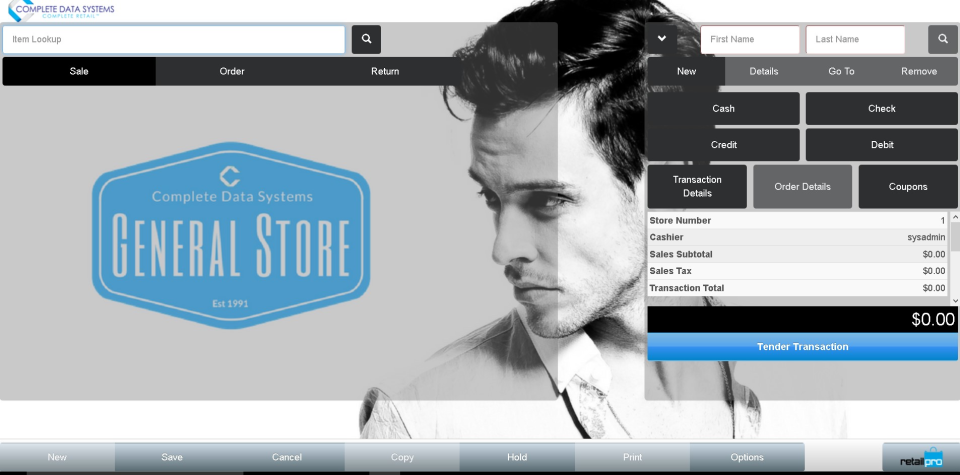Click the item lookup search magnifier icon
Viewport: 960px width, 475px height.
click(x=366, y=39)
